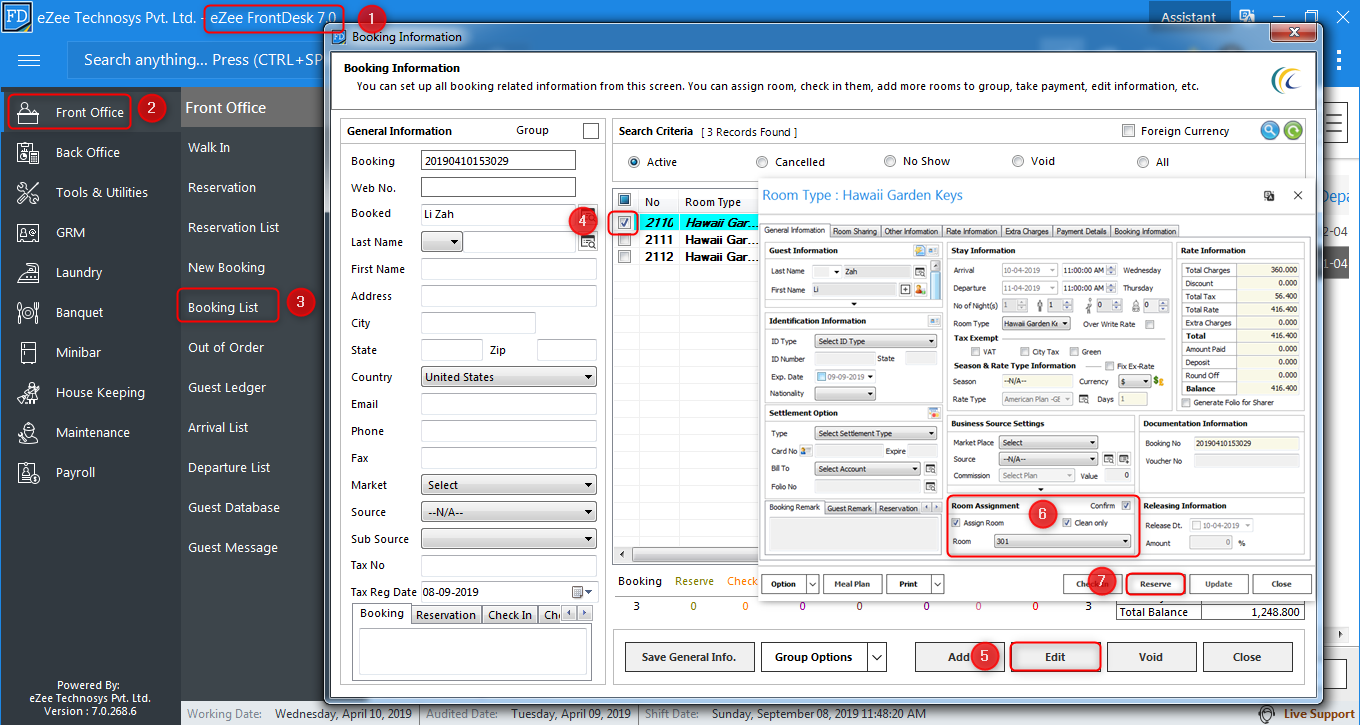
Task: Open Front Office in the sidebar
Action: 70,112
